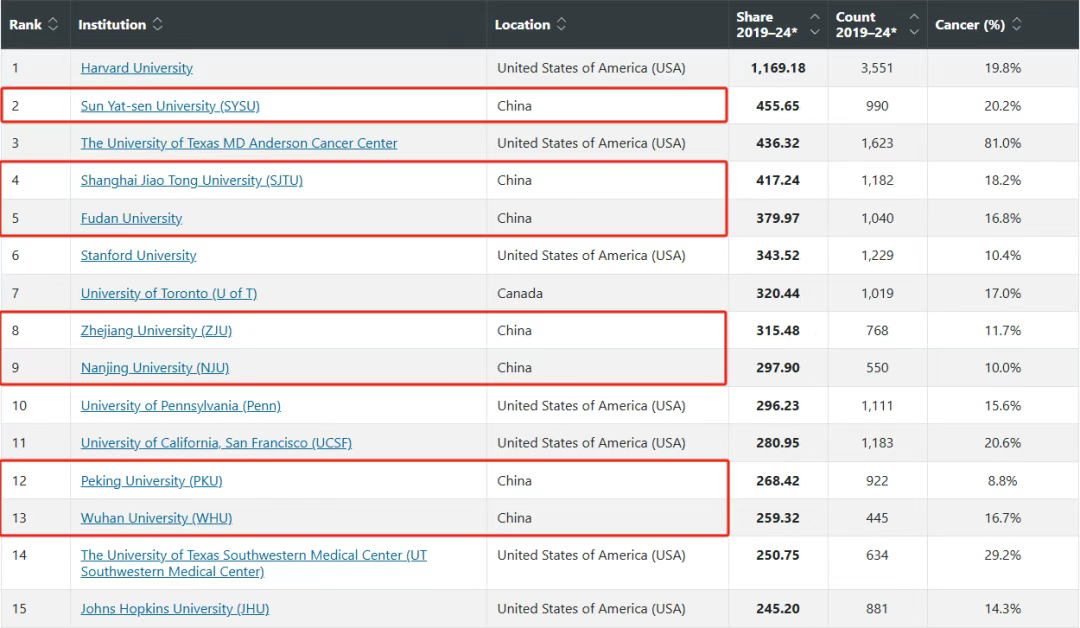The height and width of the screenshot is (628, 1080).
Task: Click the Canada location cell
Action: (520, 293)
